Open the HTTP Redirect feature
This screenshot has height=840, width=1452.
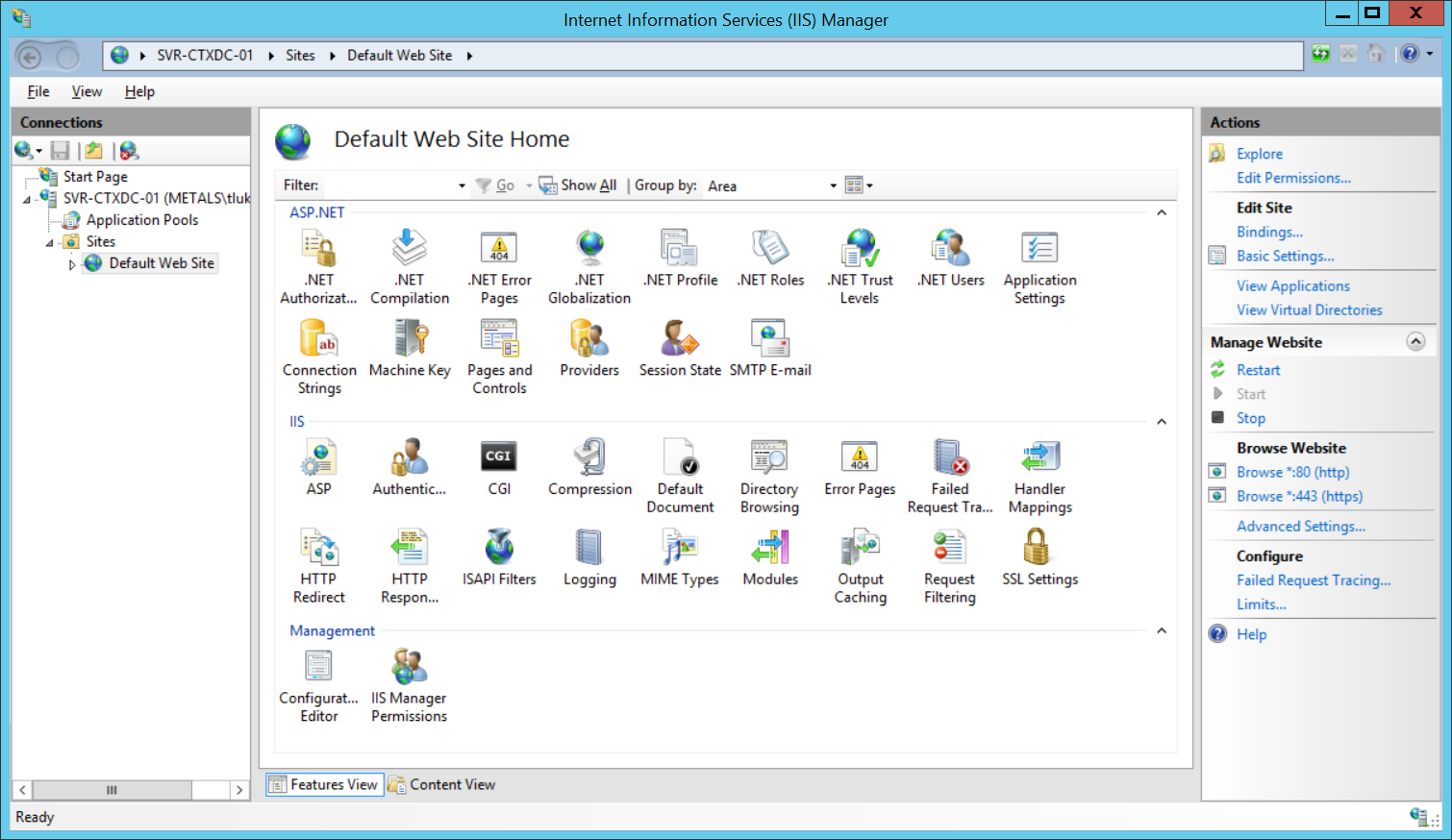318,567
